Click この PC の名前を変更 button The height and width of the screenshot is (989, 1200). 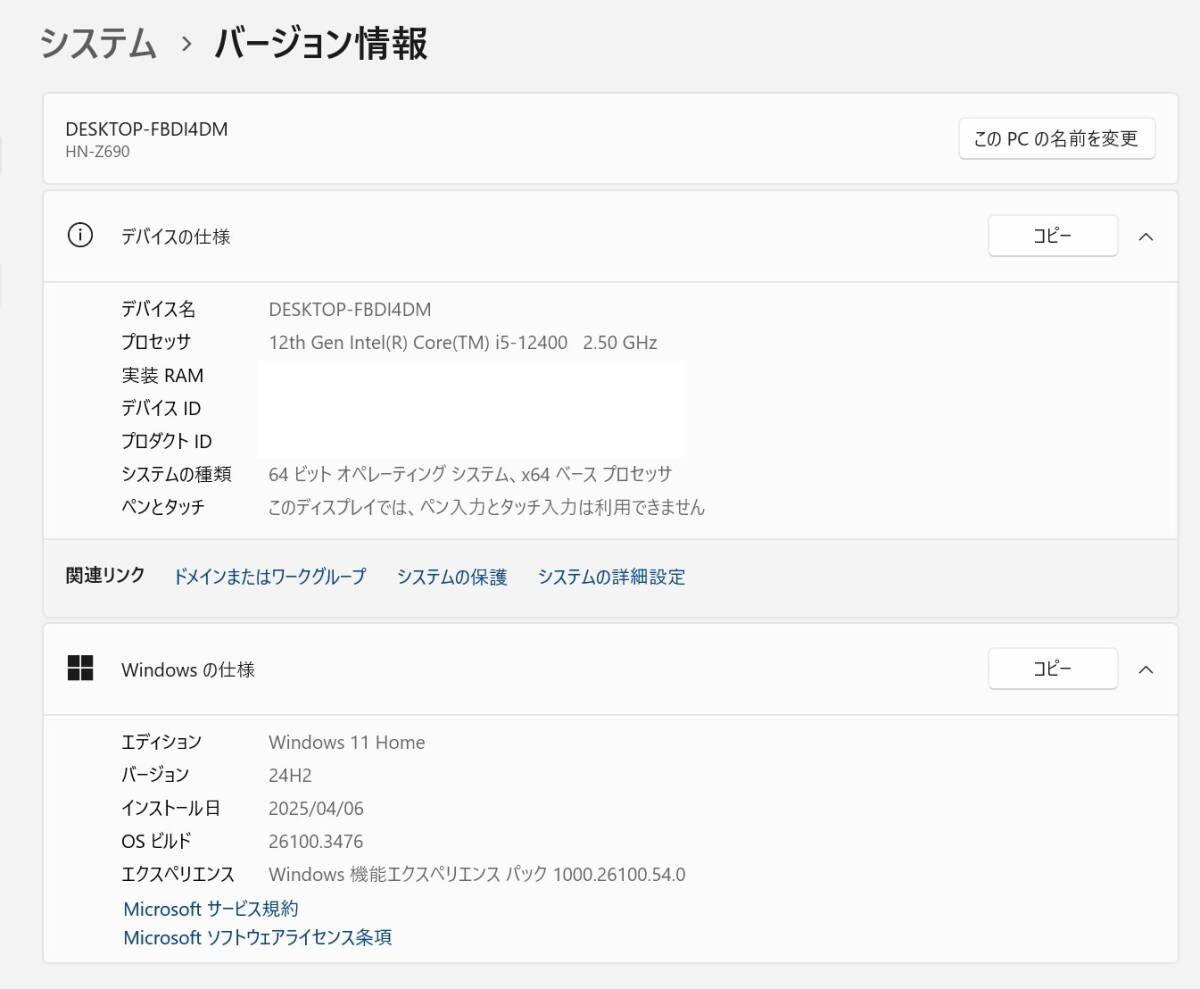click(1057, 139)
